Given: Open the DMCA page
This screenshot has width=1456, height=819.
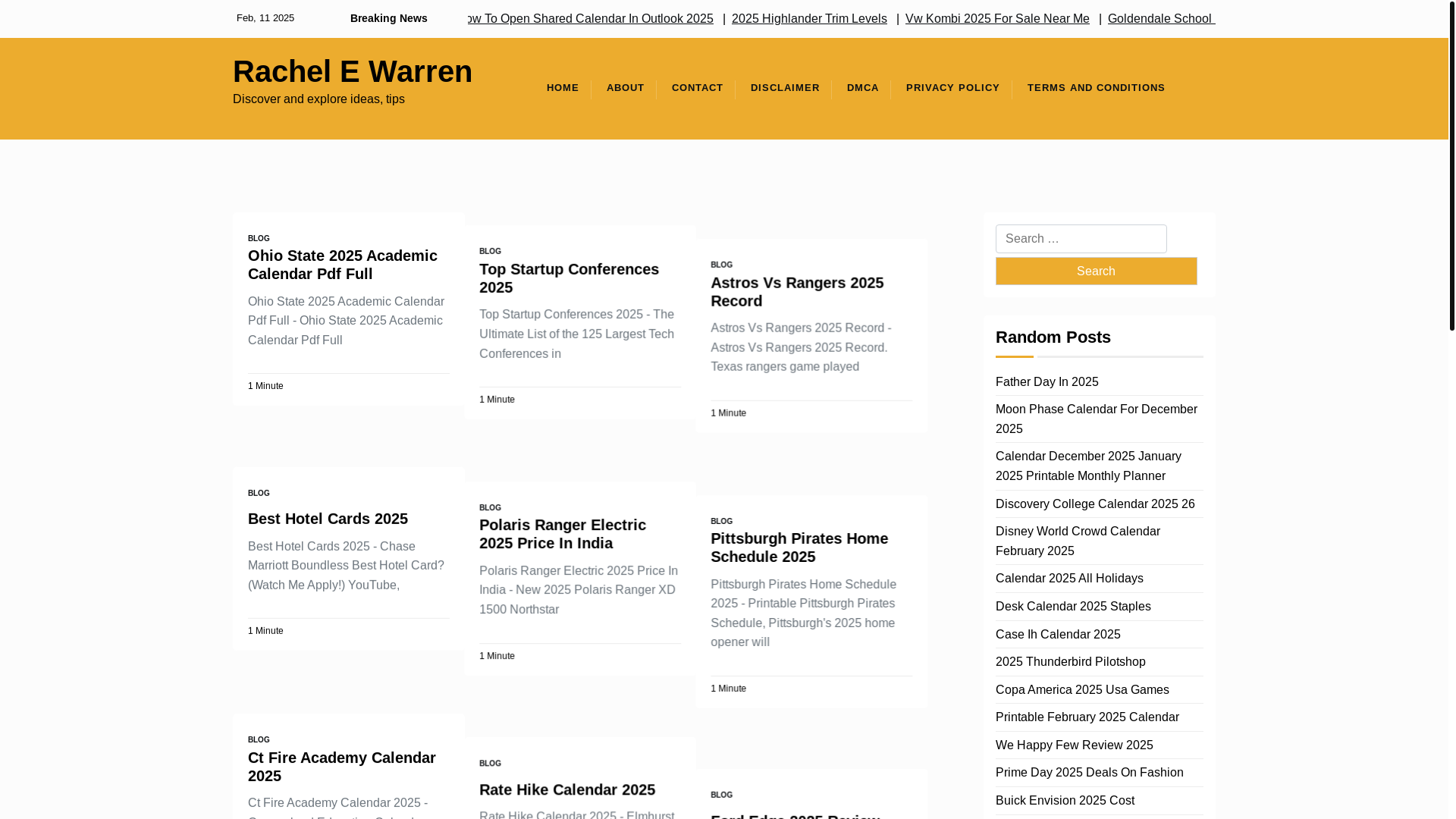Looking at the screenshot, I should point(863,88).
